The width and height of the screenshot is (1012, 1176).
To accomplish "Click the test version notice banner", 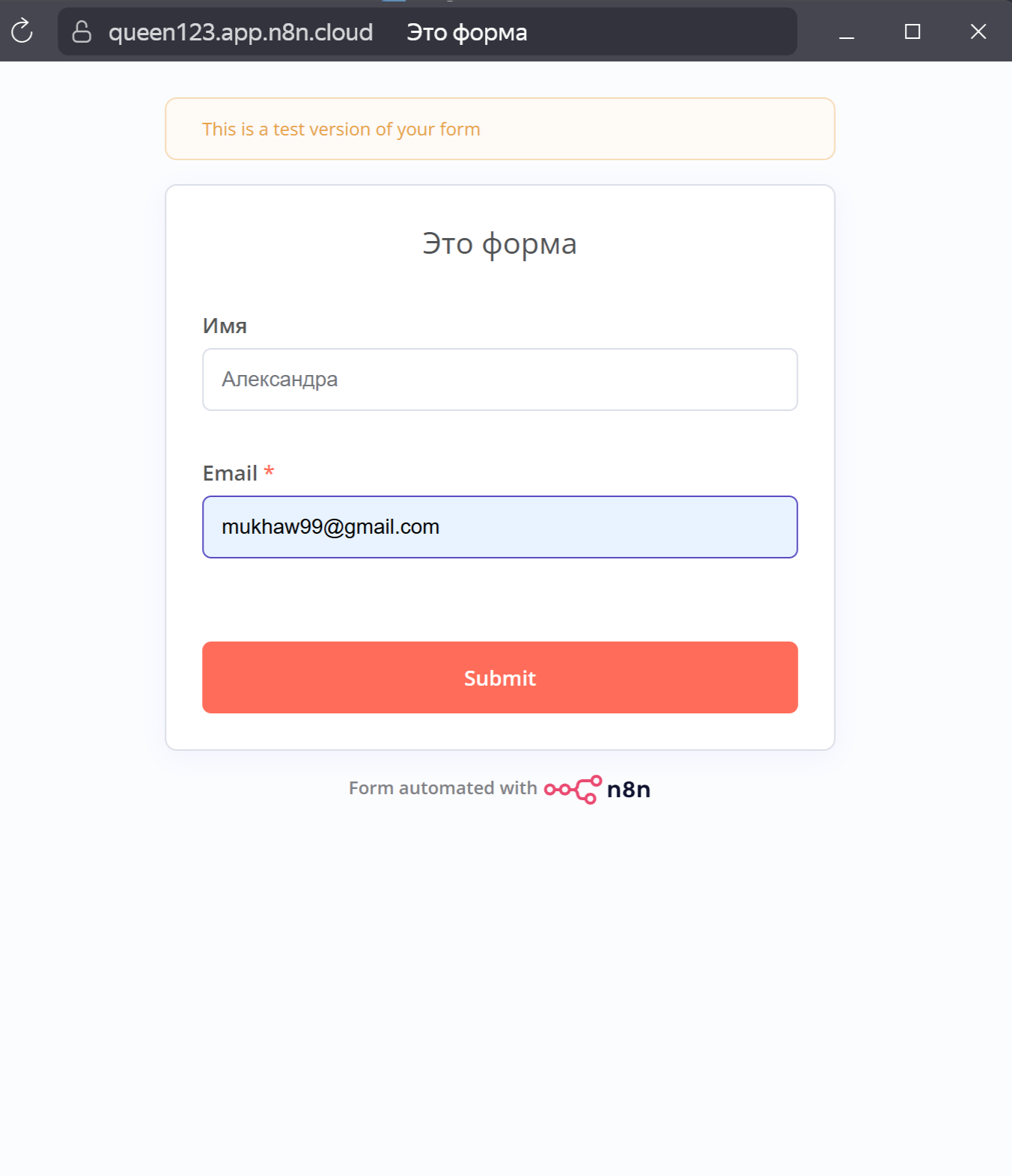I will point(499,129).
